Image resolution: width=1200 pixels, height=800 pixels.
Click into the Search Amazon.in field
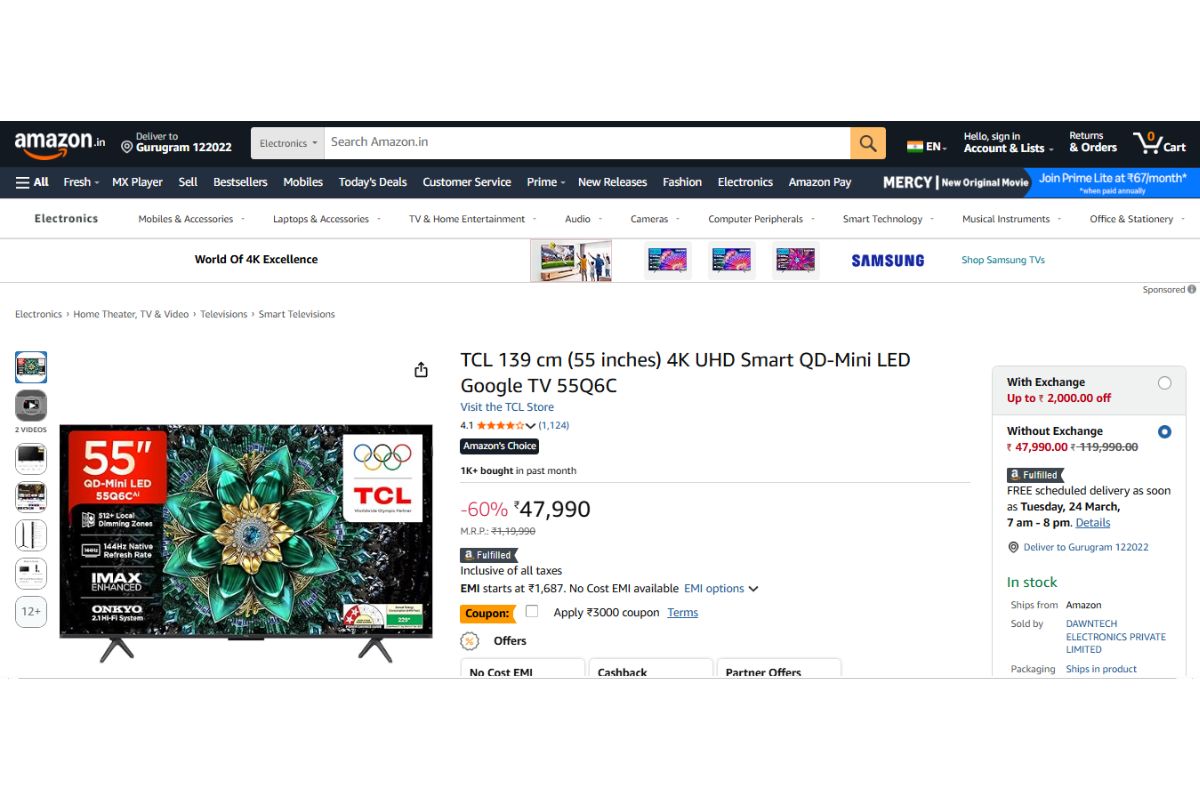coord(588,143)
